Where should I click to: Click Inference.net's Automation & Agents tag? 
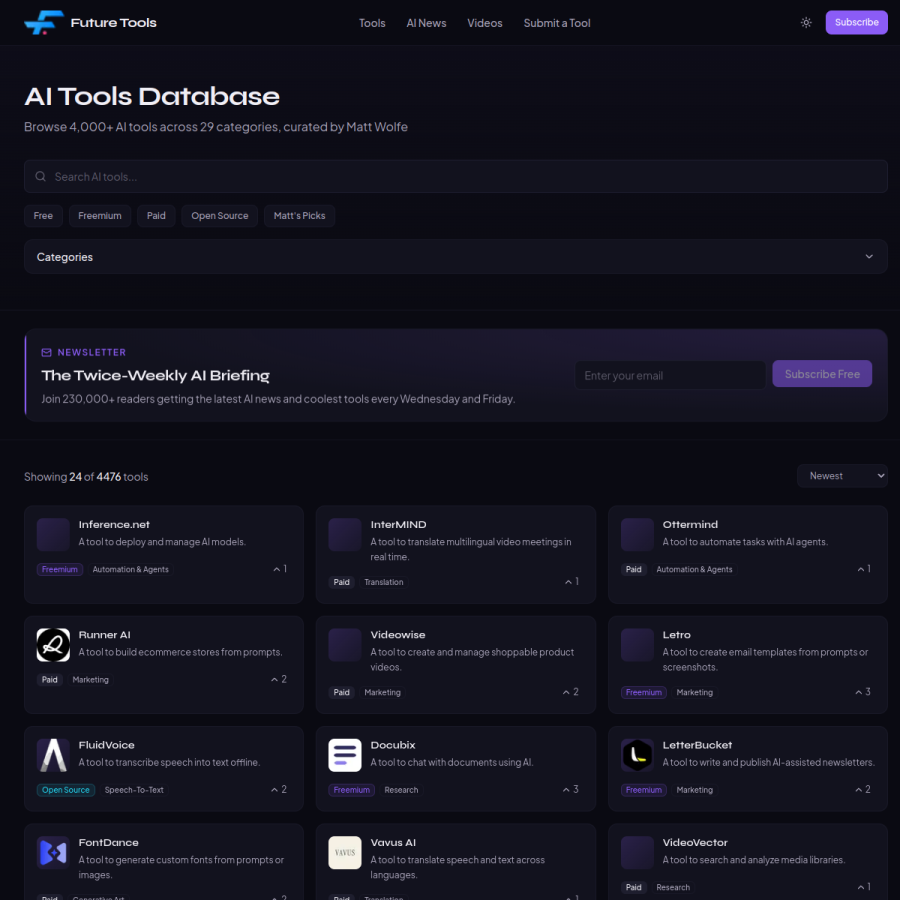(131, 569)
